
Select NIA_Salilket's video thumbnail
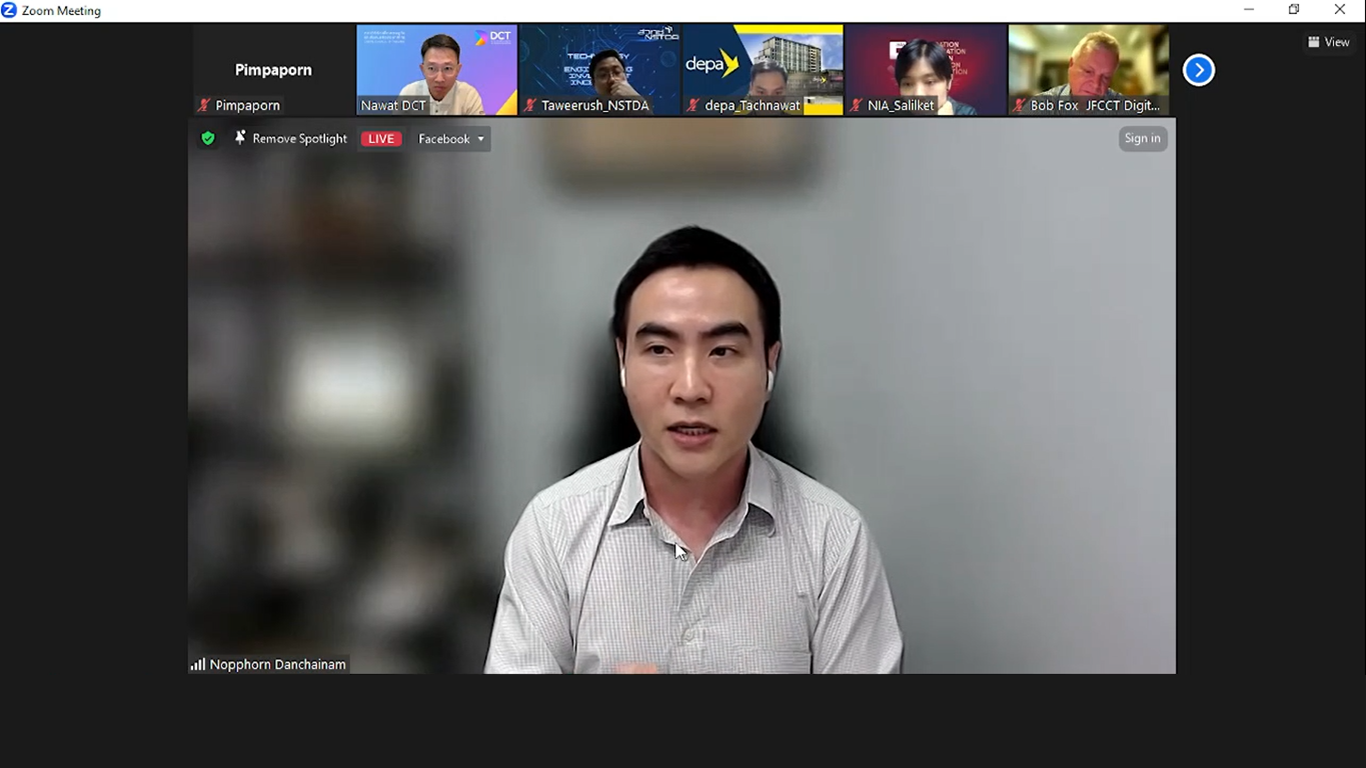(925, 65)
